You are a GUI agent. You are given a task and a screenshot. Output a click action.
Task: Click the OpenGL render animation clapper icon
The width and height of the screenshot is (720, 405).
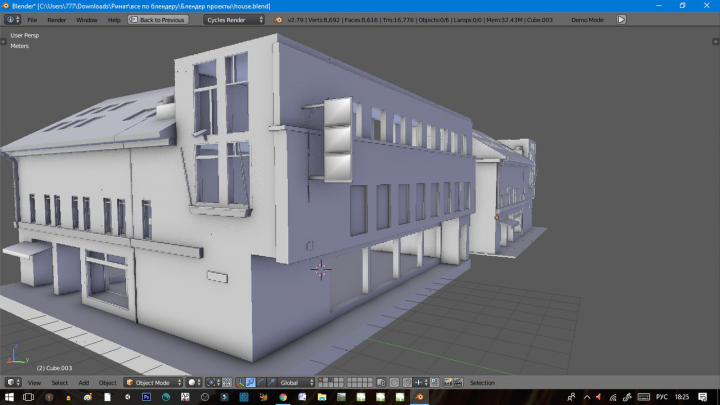[x=458, y=382]
